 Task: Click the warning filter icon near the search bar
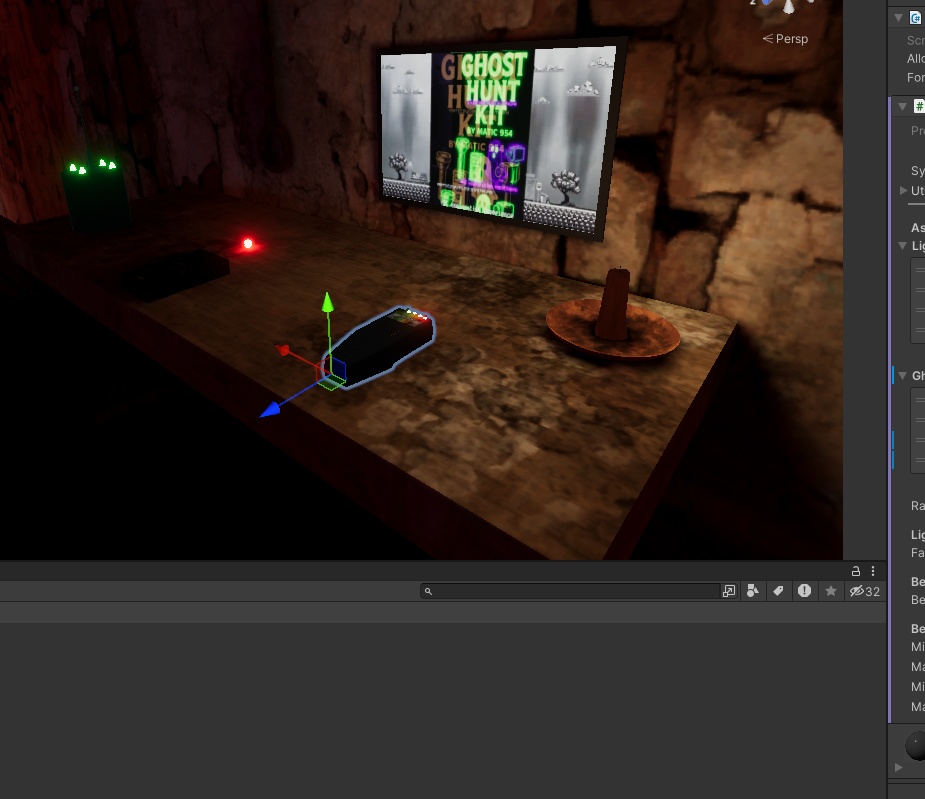click(x=805, y=590)
